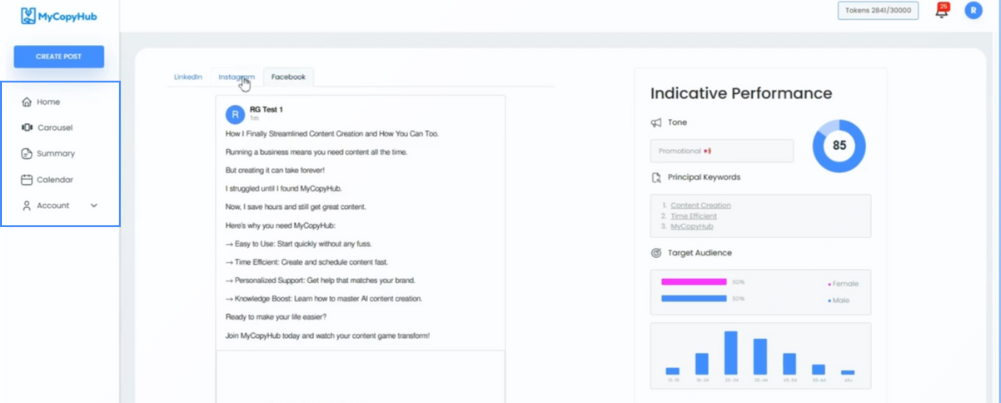Select the Carousel sidebar icon
This screenshot has width=1001, height=403.
point(27,128)
